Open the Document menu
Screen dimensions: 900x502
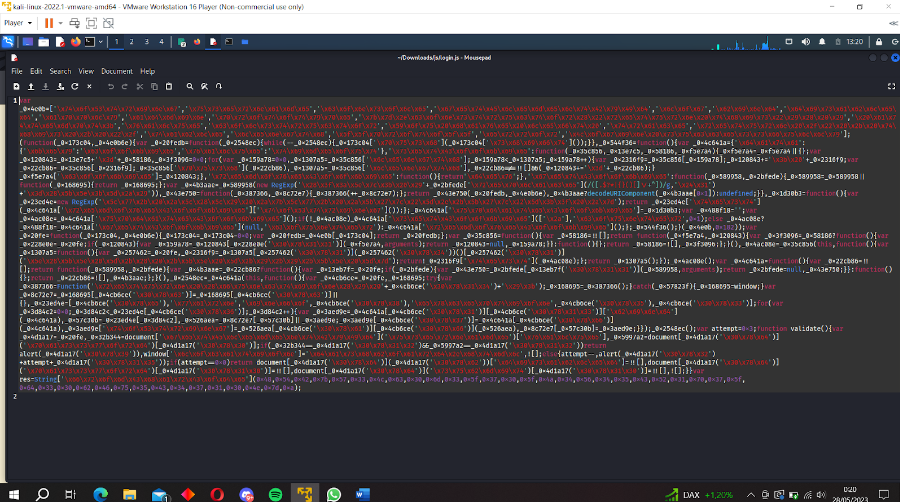[116, 72]
